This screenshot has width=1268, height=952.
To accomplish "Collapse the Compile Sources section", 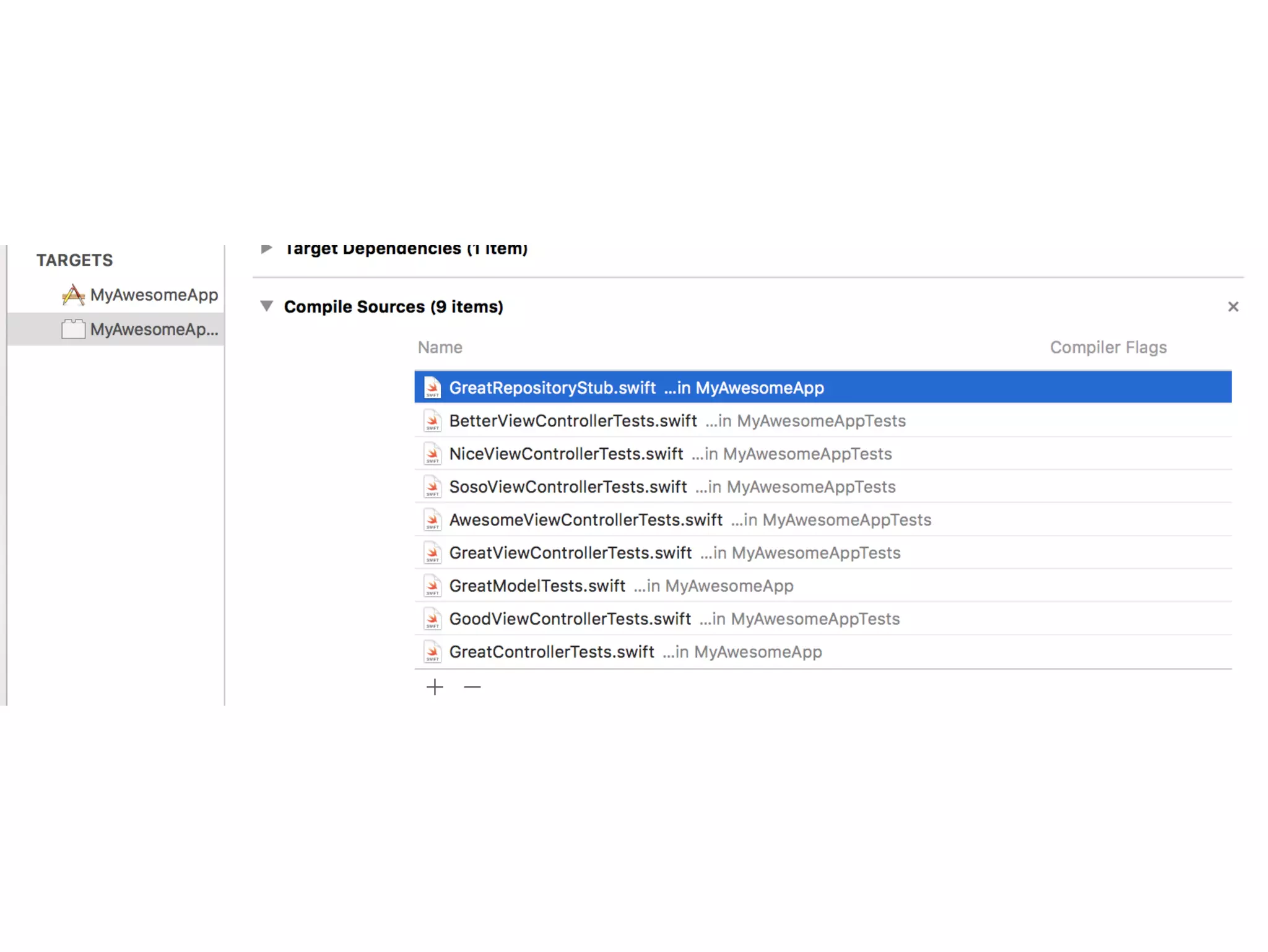I will [x=267, y=306].
